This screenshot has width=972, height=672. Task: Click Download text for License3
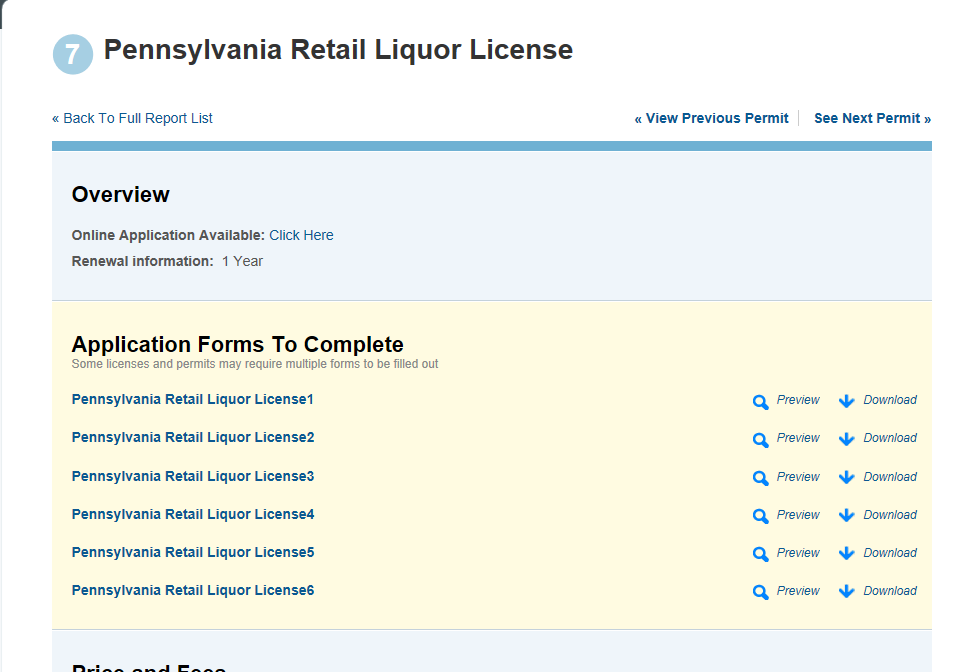[x=890, y=477]
